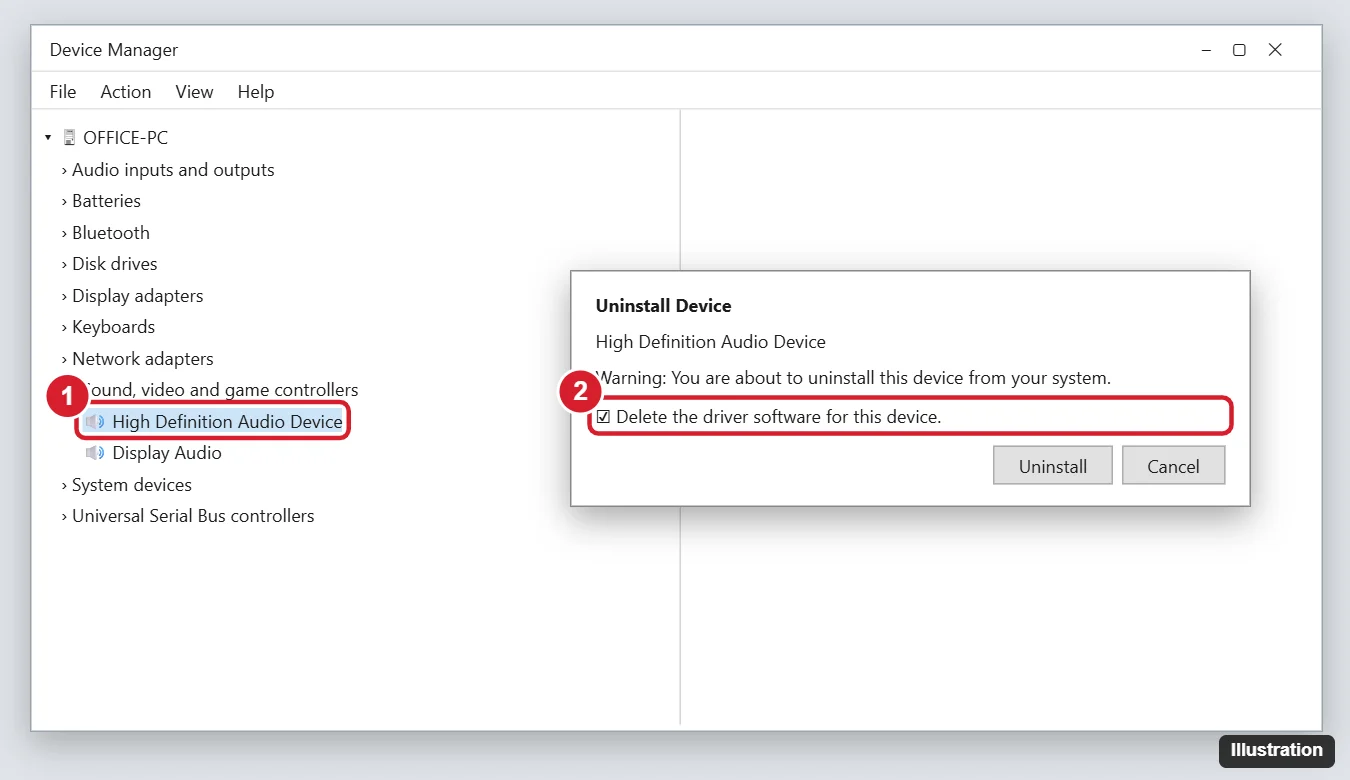Click the OFFICE-PC computer icon

coord(69,138)
